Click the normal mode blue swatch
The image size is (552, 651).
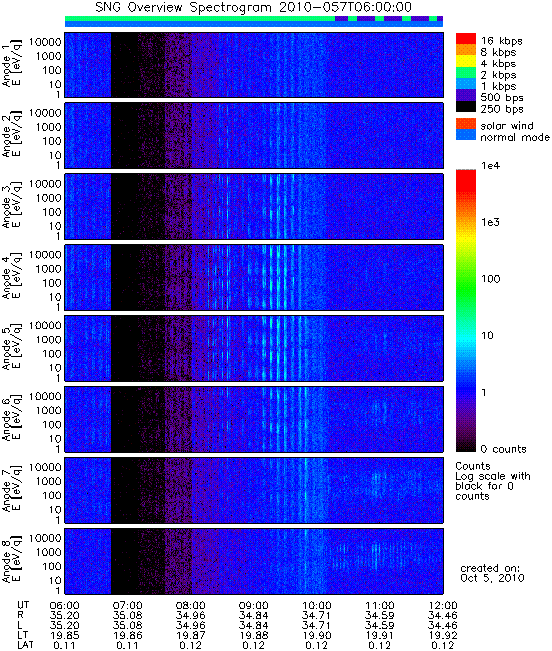coord(466,135)
